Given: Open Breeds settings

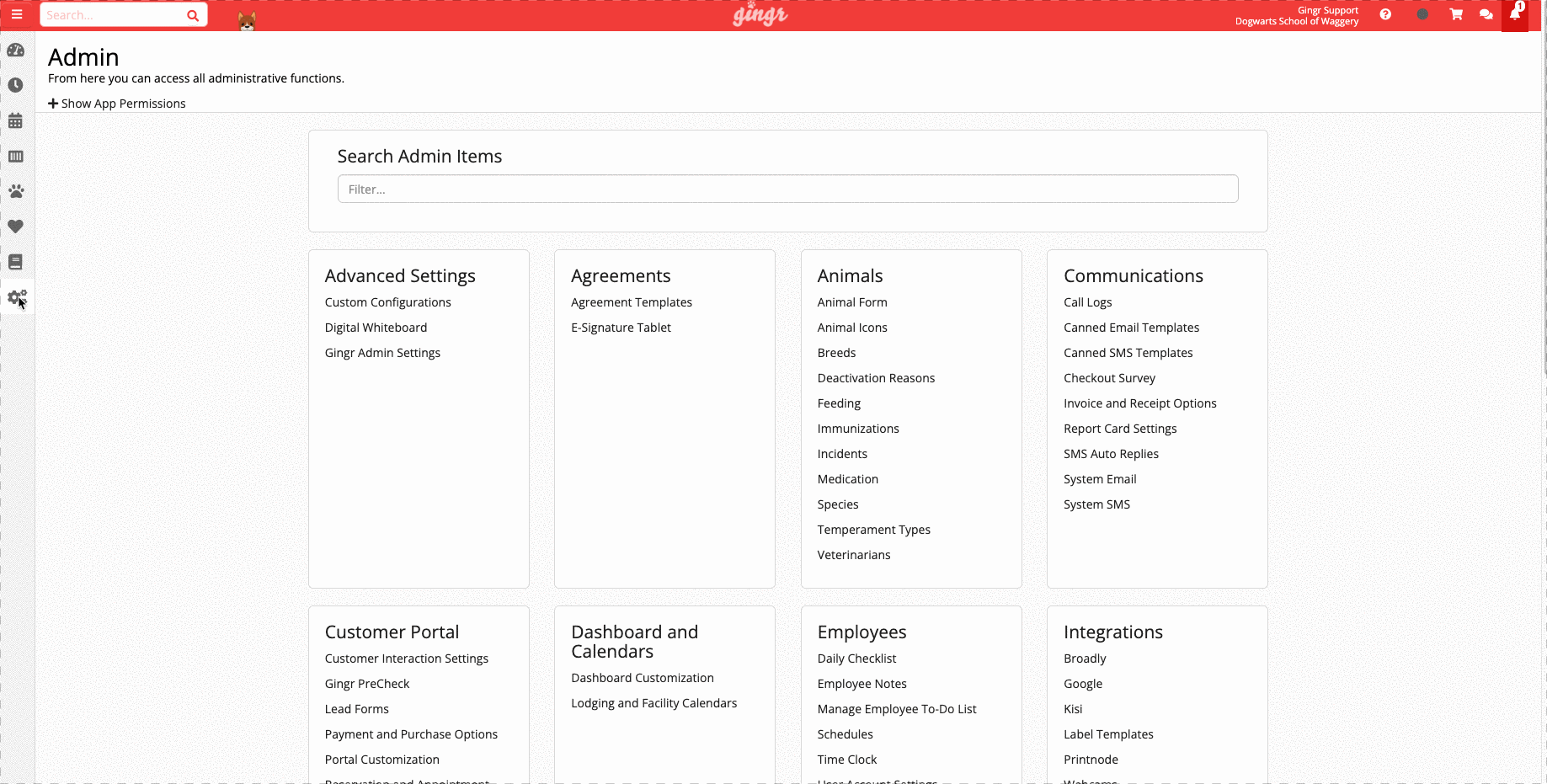Looking at the screenshot, I should click(x=837, y=353).
